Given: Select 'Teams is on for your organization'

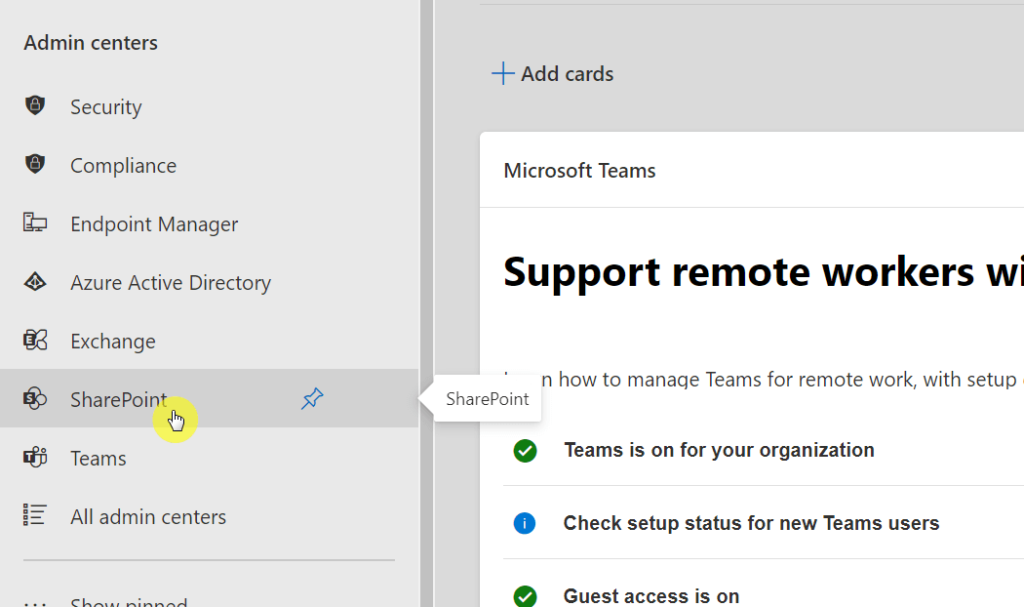Looking at the screenshot, I should tap(719, 450).
